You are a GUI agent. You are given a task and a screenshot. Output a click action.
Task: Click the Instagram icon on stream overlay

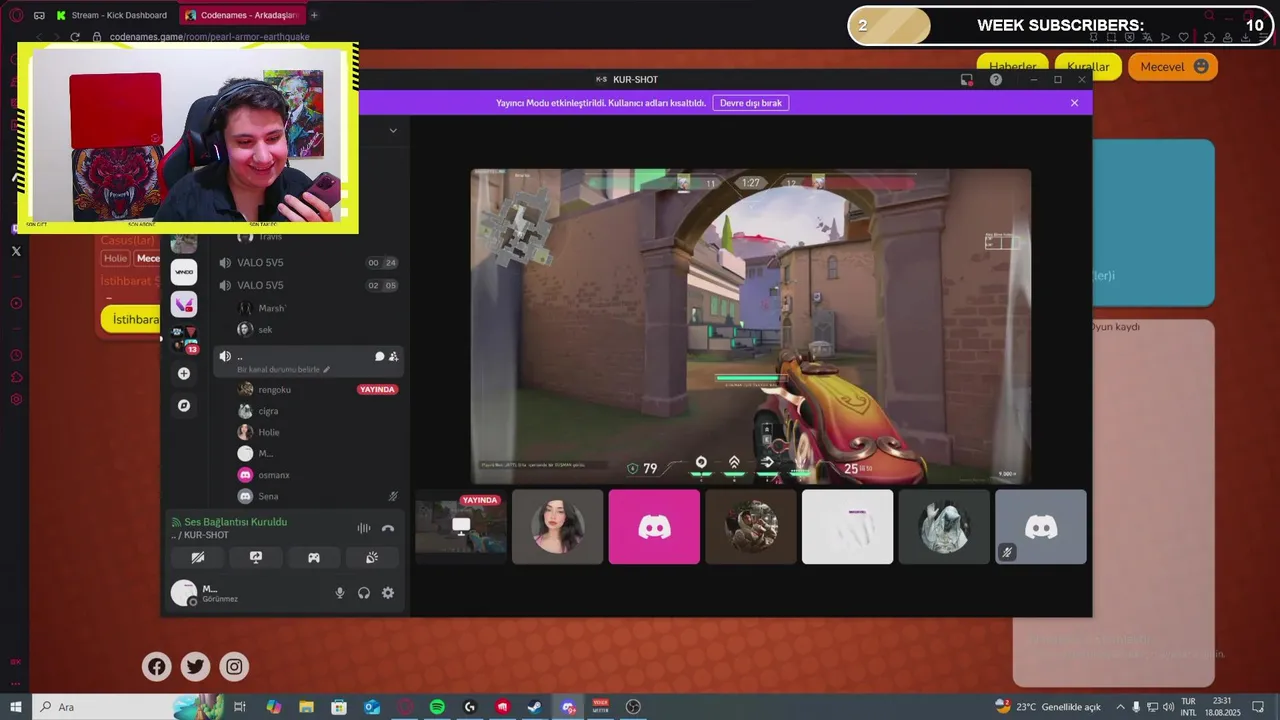pos(234,667)
